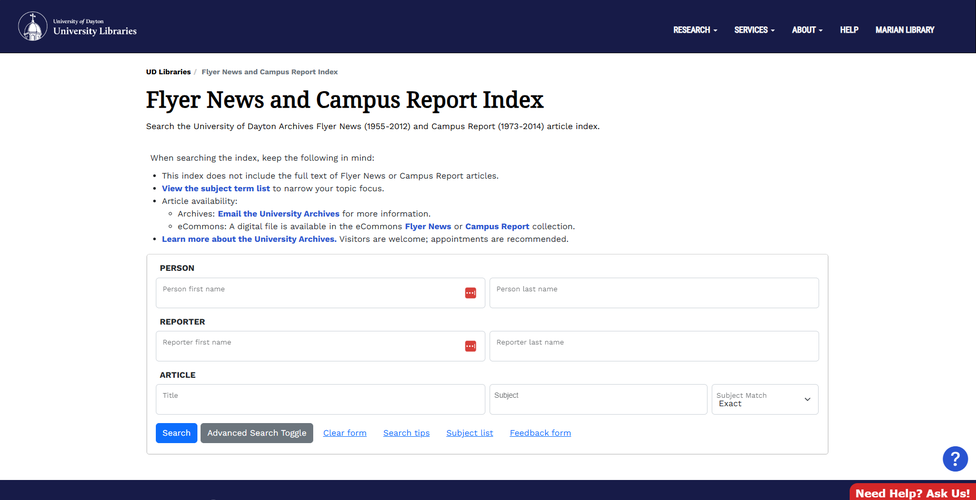976x500 pixels.
Task: Focus the Reporter last name field
Action: pyautogui.click(x=654, y=346)
